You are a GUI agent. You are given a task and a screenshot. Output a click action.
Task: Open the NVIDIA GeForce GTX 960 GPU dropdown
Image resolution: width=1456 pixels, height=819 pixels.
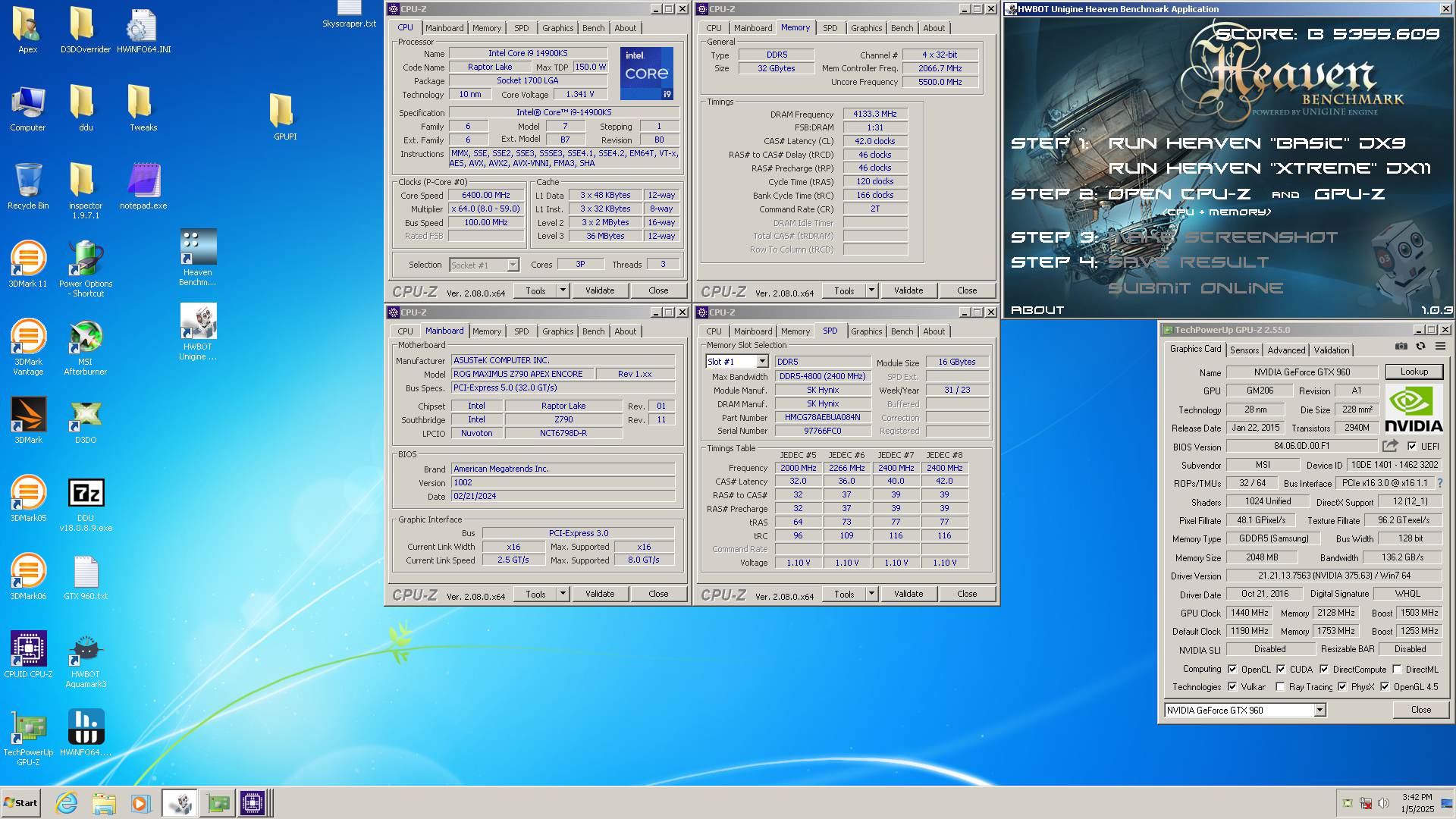[x=1244, y=711]
